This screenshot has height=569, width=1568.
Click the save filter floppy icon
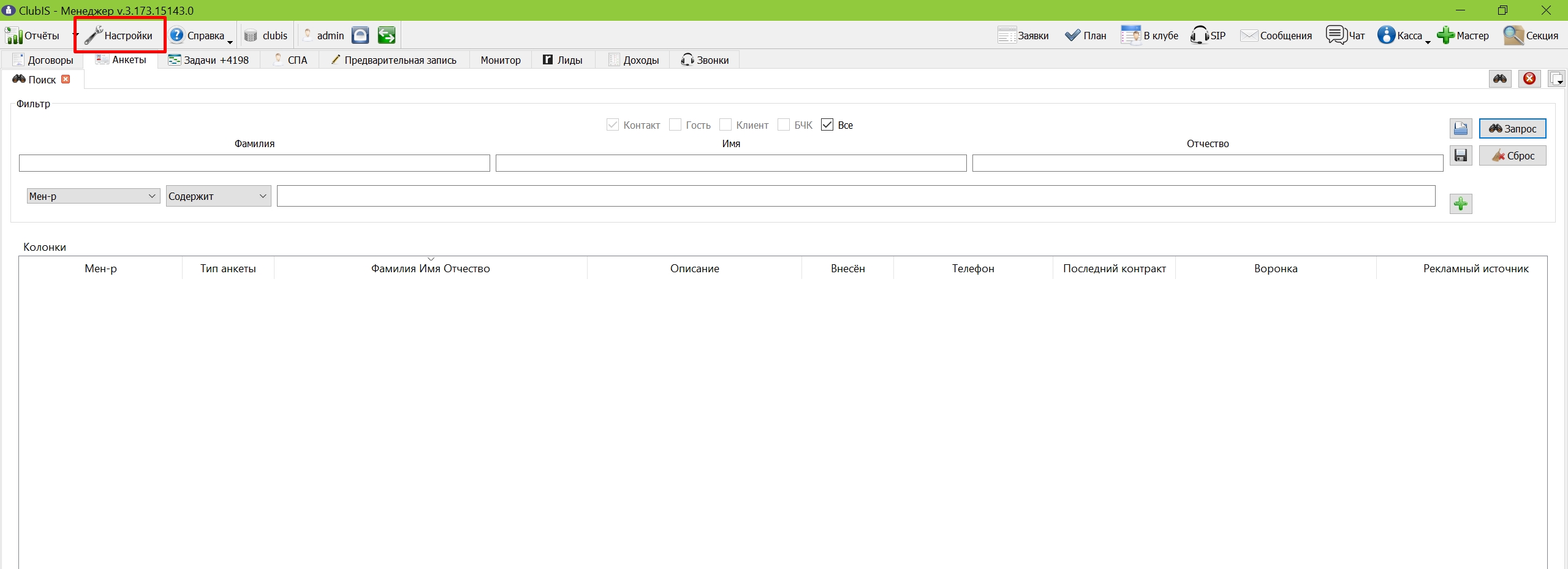pyautogui.click(x=1461, y=155)
